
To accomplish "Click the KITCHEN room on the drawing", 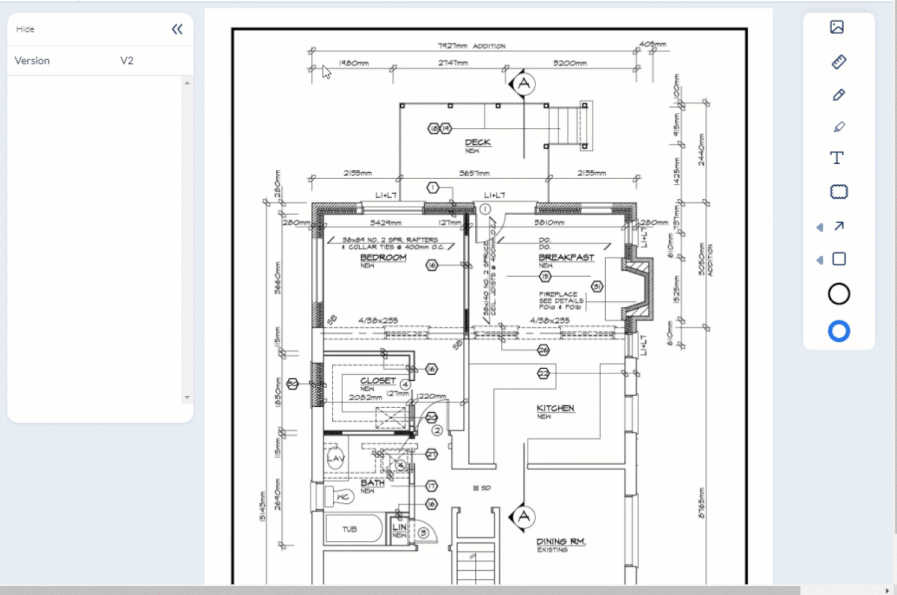I will (555, 408).
